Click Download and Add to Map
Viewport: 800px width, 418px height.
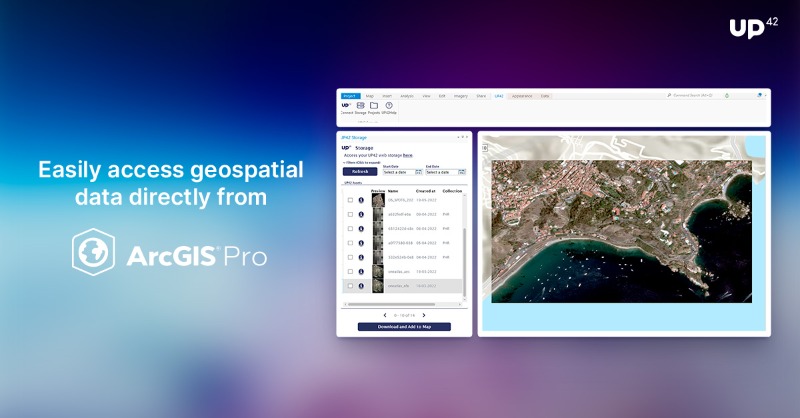(404, 327)
